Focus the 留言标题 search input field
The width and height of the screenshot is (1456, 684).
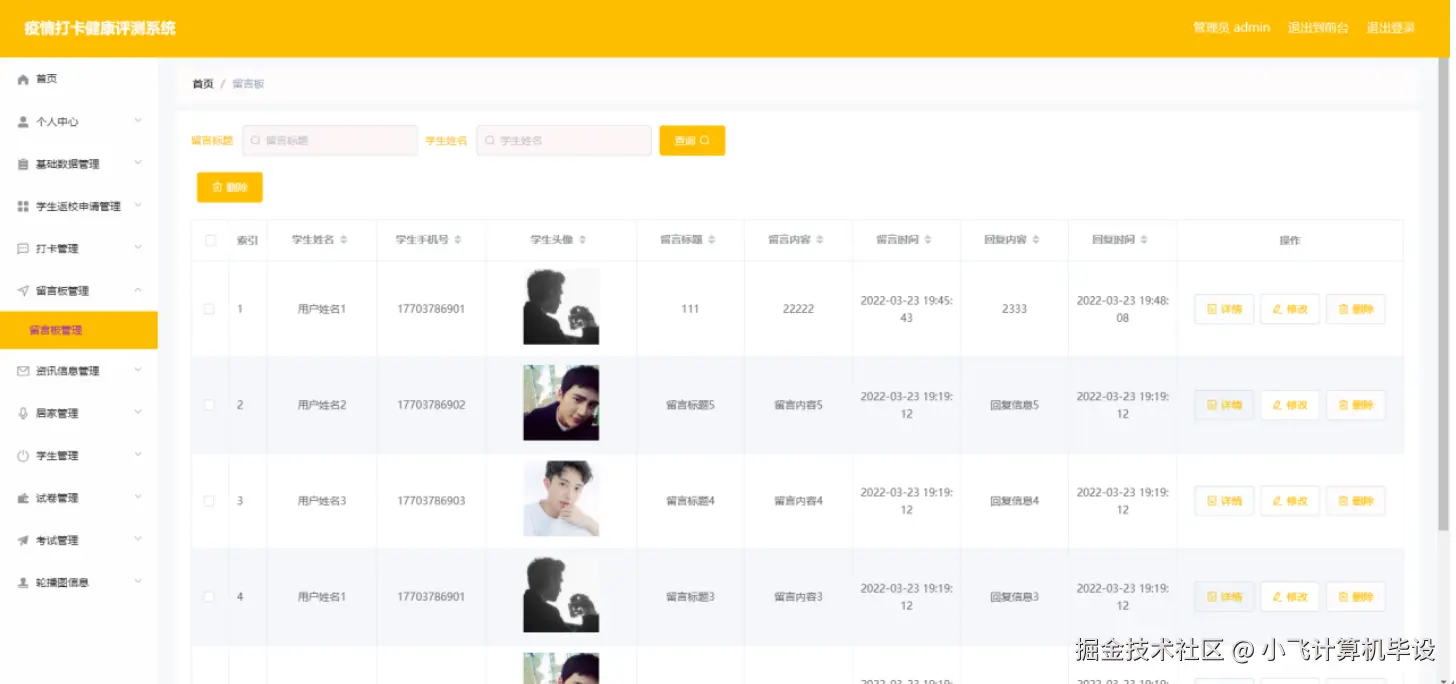tap(330, 141)
